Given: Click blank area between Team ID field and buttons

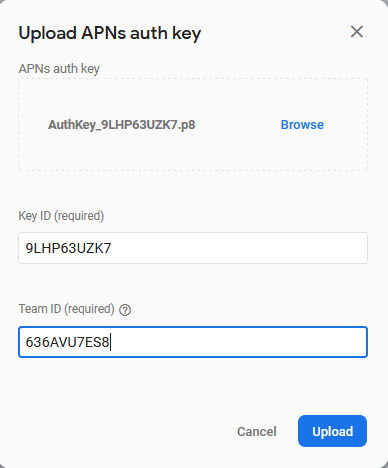Looking at the screenshot, I should (193, 385).
